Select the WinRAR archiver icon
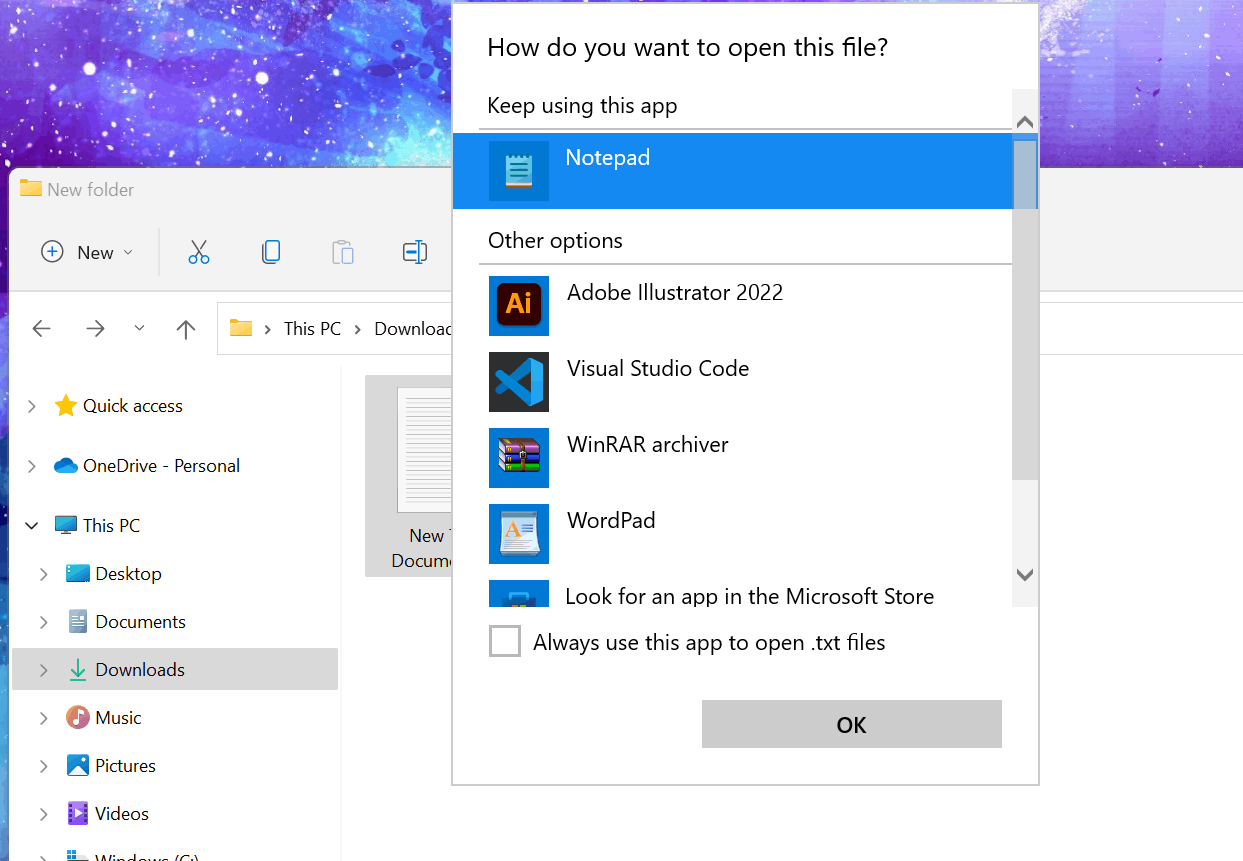The width and height of the screenshot is (1243, 861). coord(518,458)
